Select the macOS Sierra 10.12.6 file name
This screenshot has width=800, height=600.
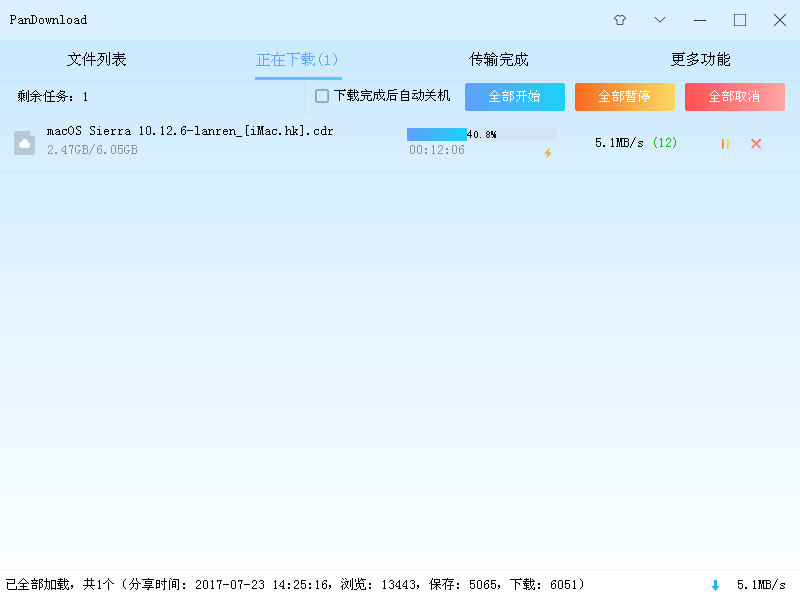(190, 131)
